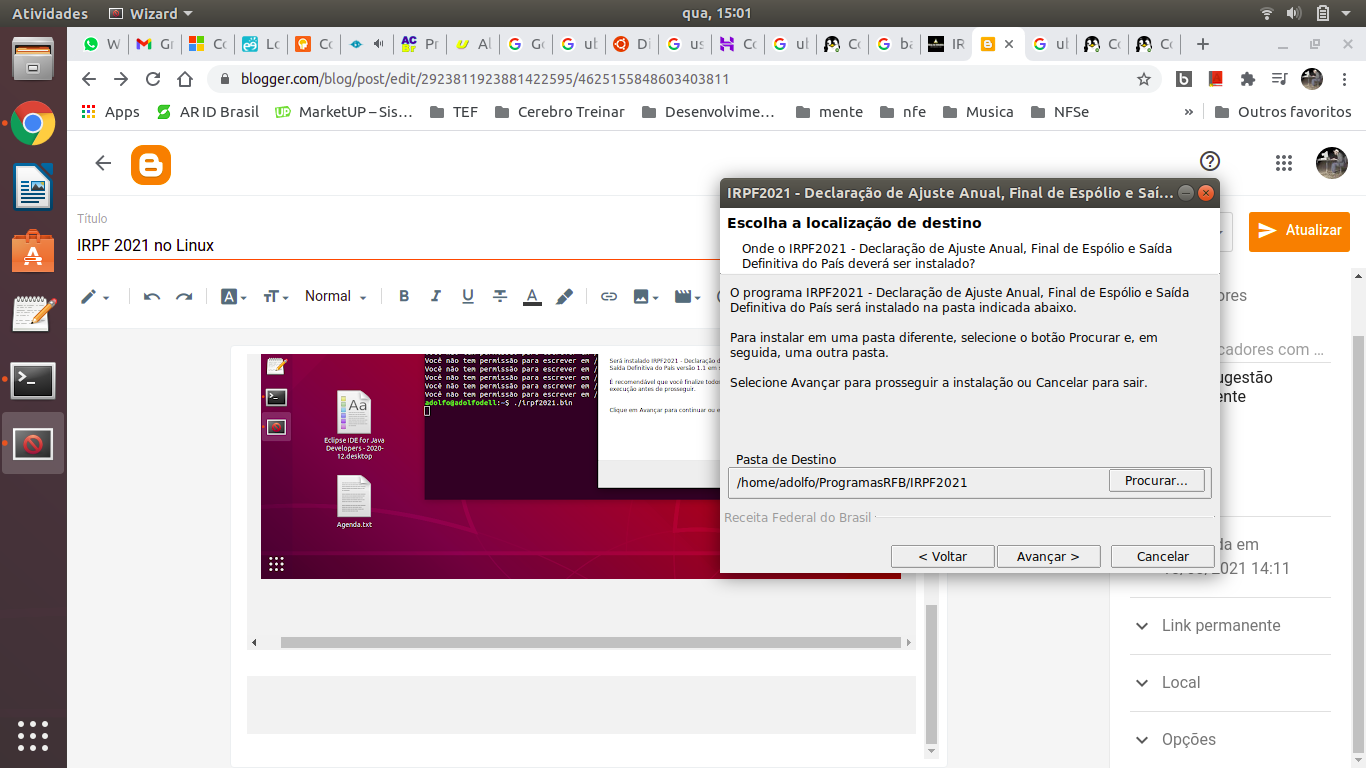Toggle underline formatting

pos(468,296)
